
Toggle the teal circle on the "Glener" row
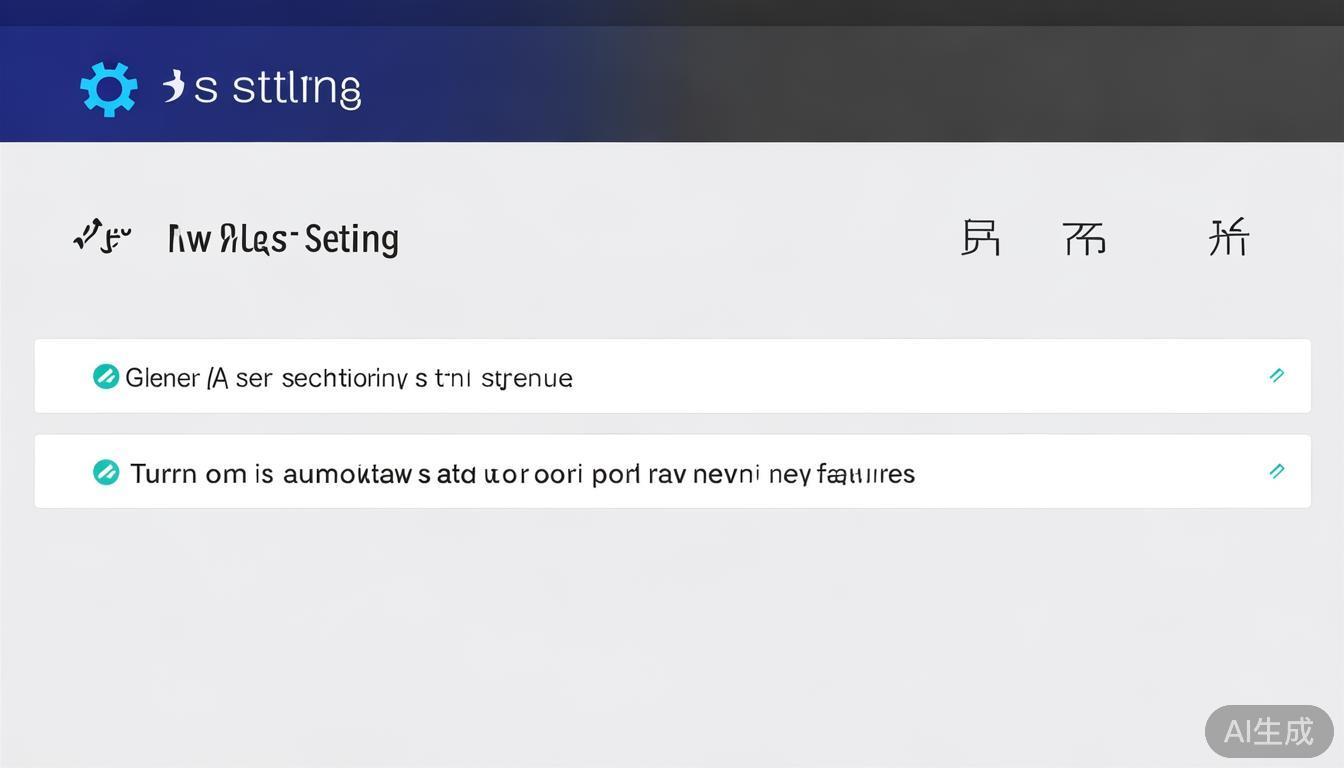[x=106, y=376]
